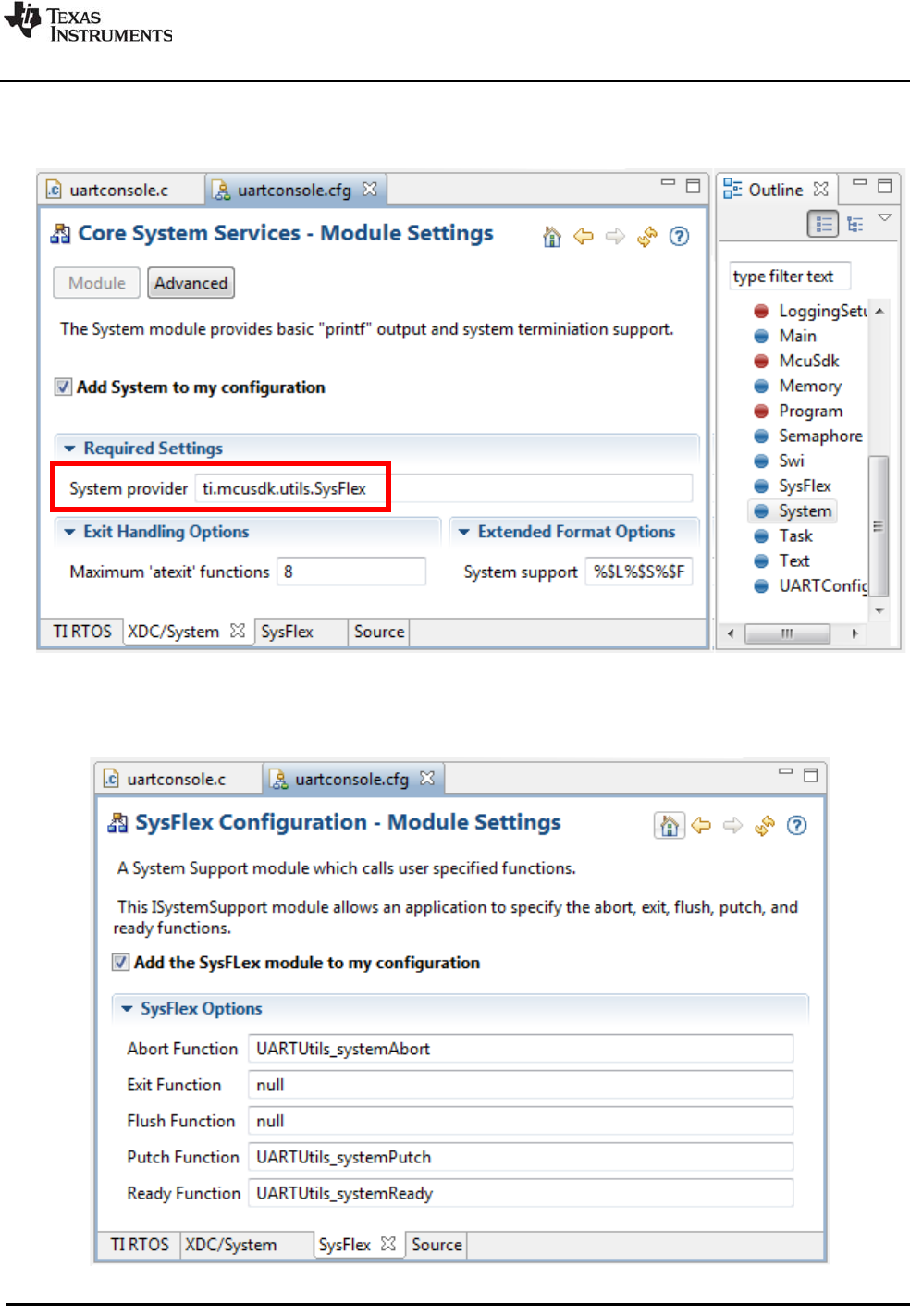This screenshot has height=1316, width=910.
Task: Select Program in the Outline list
Action: [x=799, y=411]
